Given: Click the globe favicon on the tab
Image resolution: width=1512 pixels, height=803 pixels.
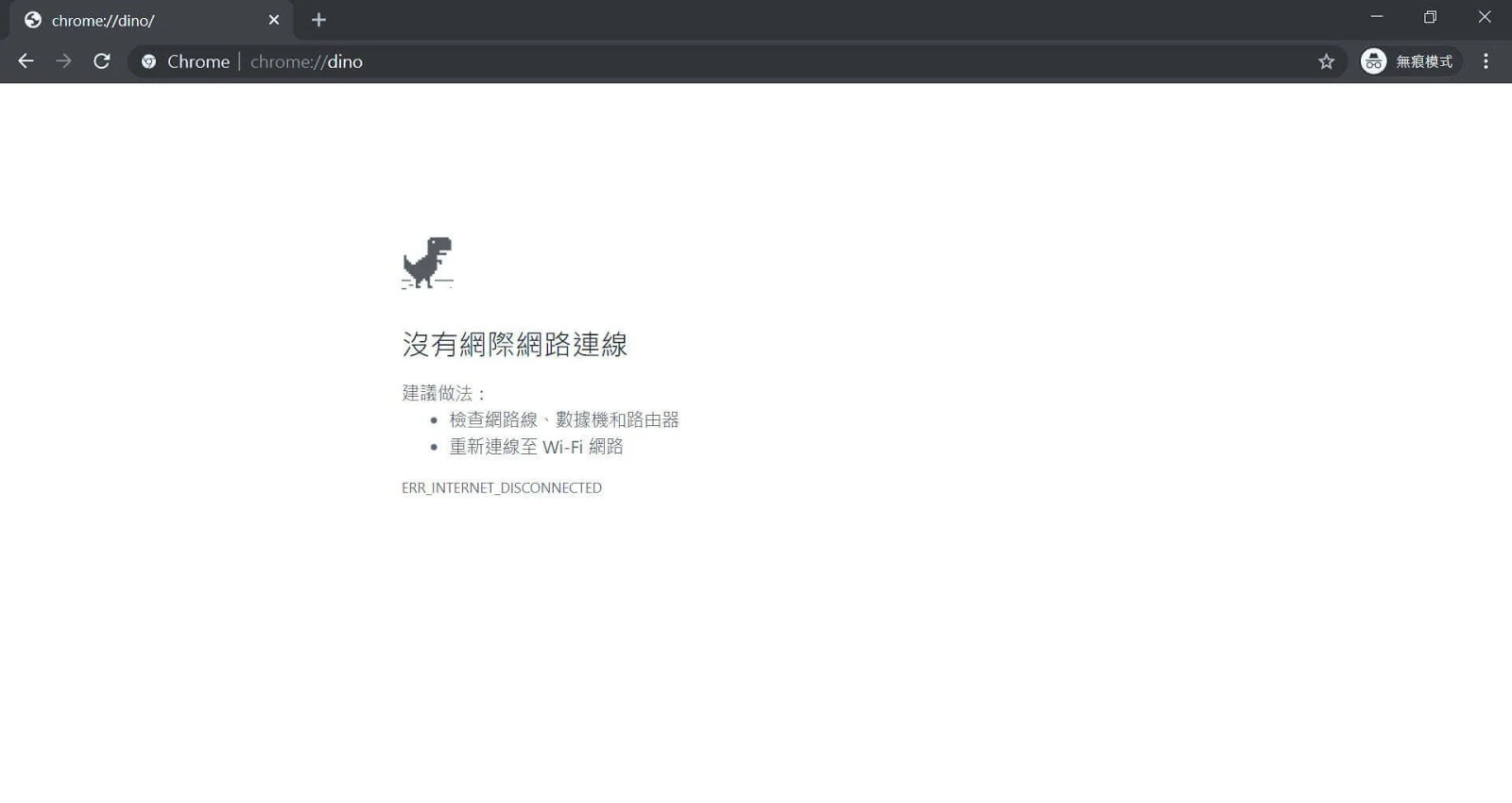Looking at the screenshot, I should click(33, 20).
